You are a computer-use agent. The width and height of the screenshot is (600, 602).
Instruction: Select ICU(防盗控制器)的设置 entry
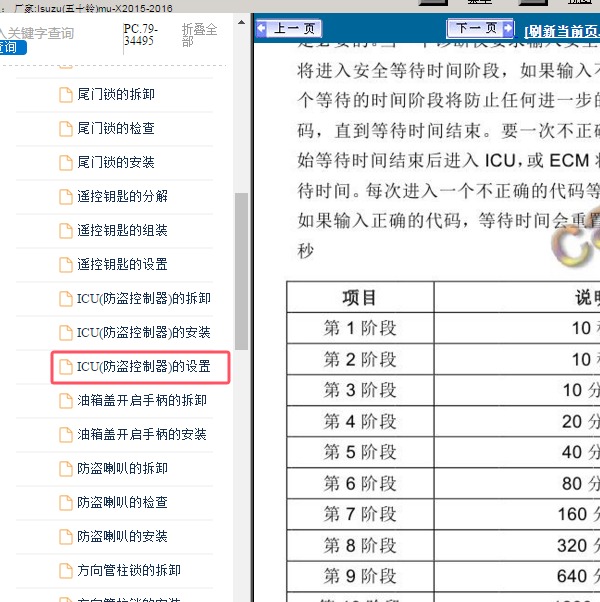(x=144, y=366)
